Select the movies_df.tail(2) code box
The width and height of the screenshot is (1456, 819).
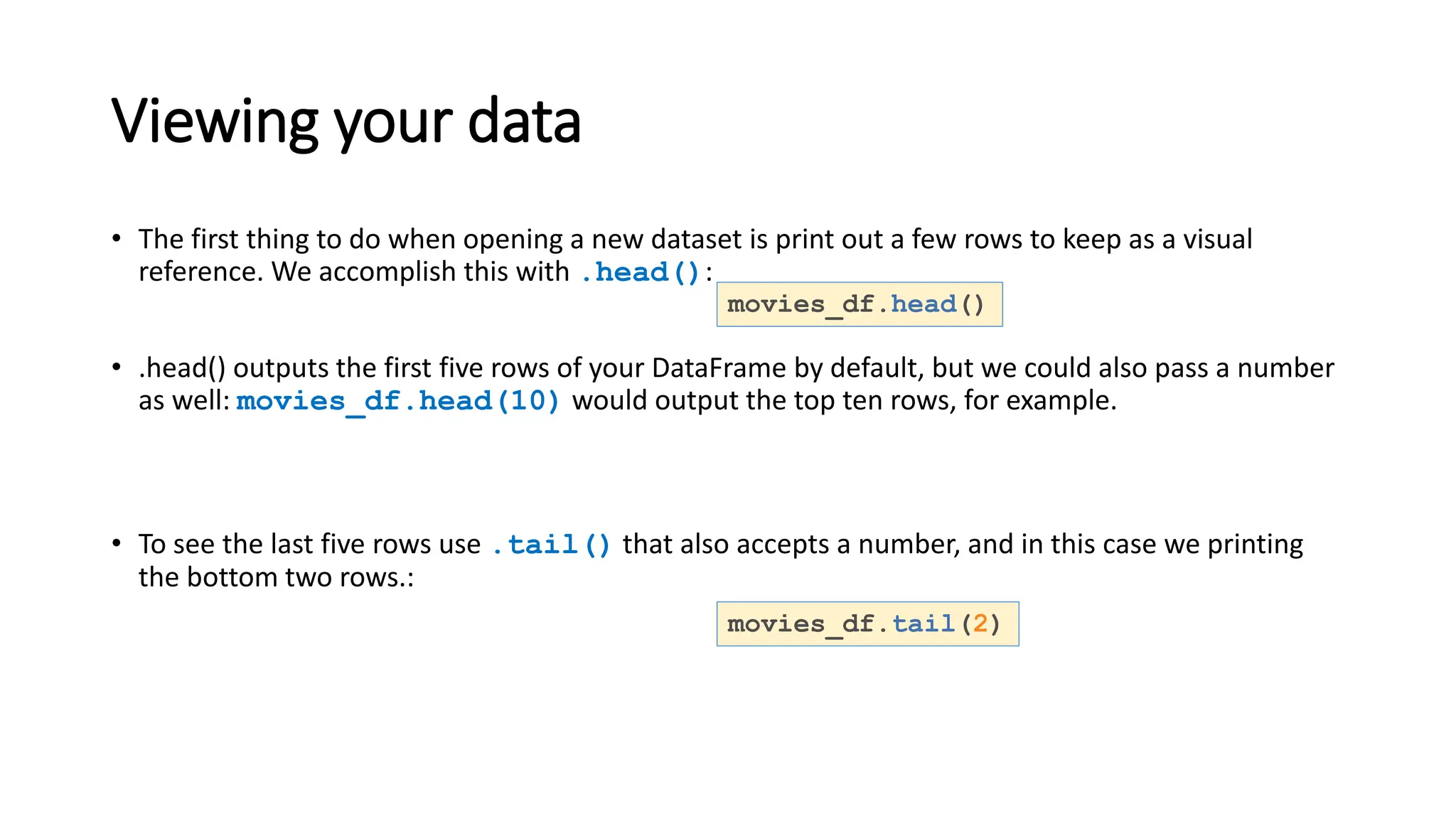(x=867, y=623)
